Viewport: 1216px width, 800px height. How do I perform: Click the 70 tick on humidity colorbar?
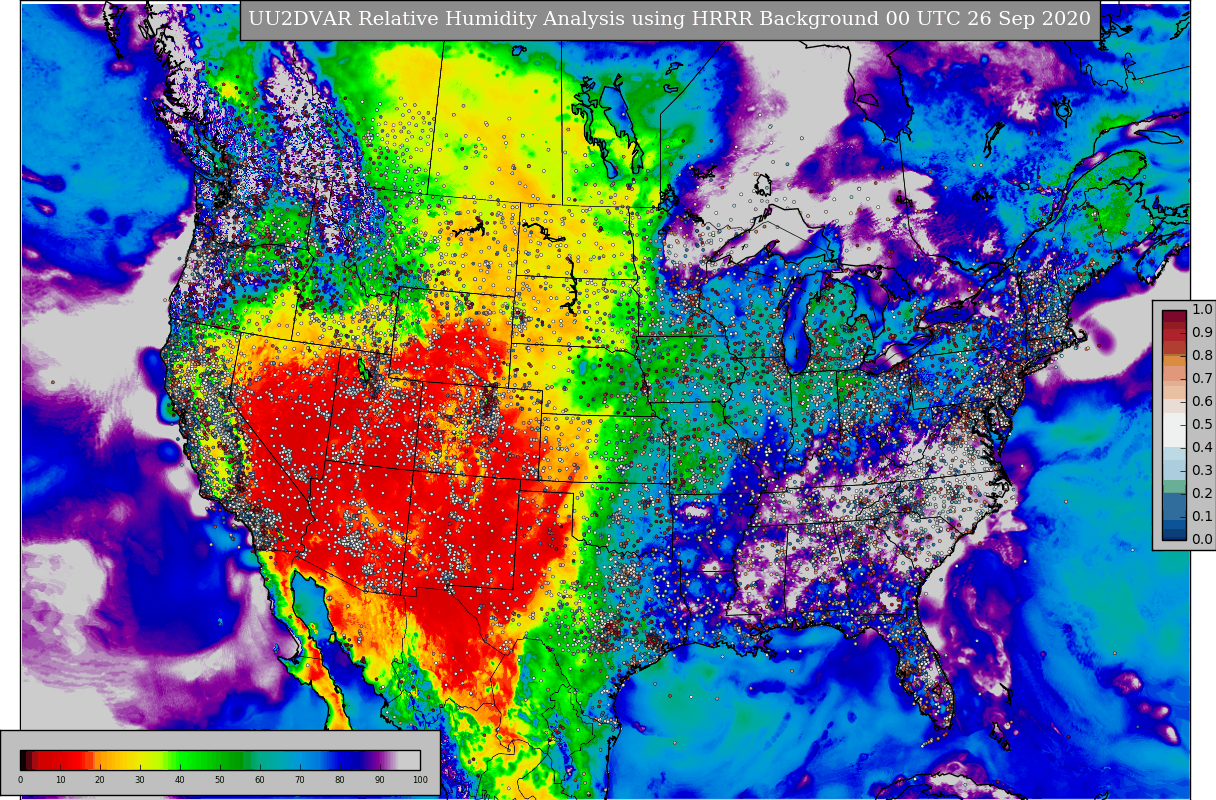click(300, 780)
